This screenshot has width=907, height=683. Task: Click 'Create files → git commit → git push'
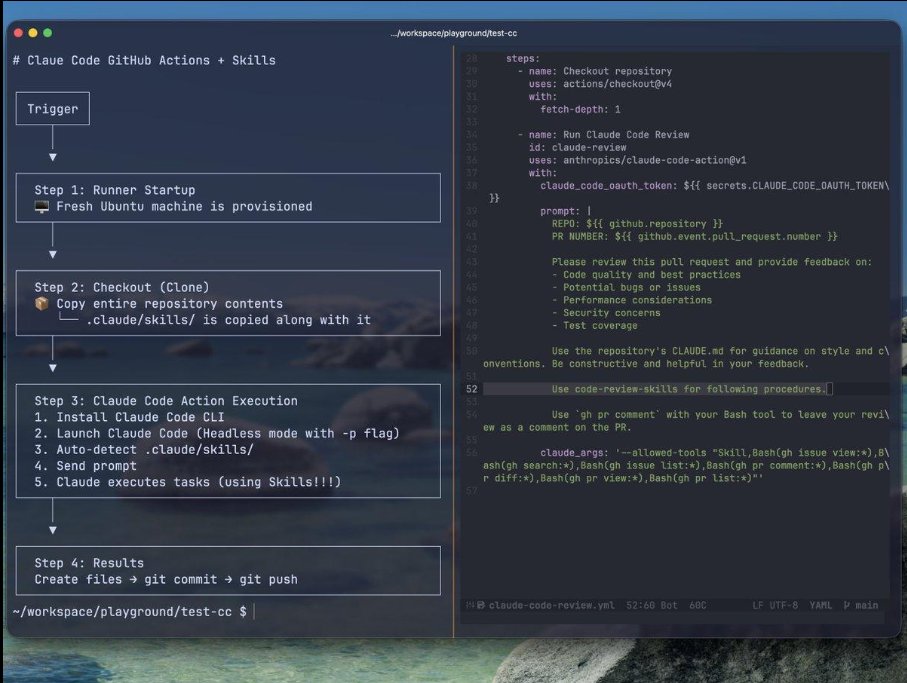[166, 579]
